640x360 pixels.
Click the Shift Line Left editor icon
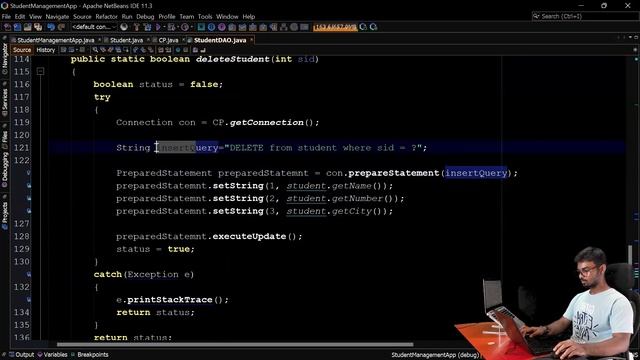[x=161, y=50]
